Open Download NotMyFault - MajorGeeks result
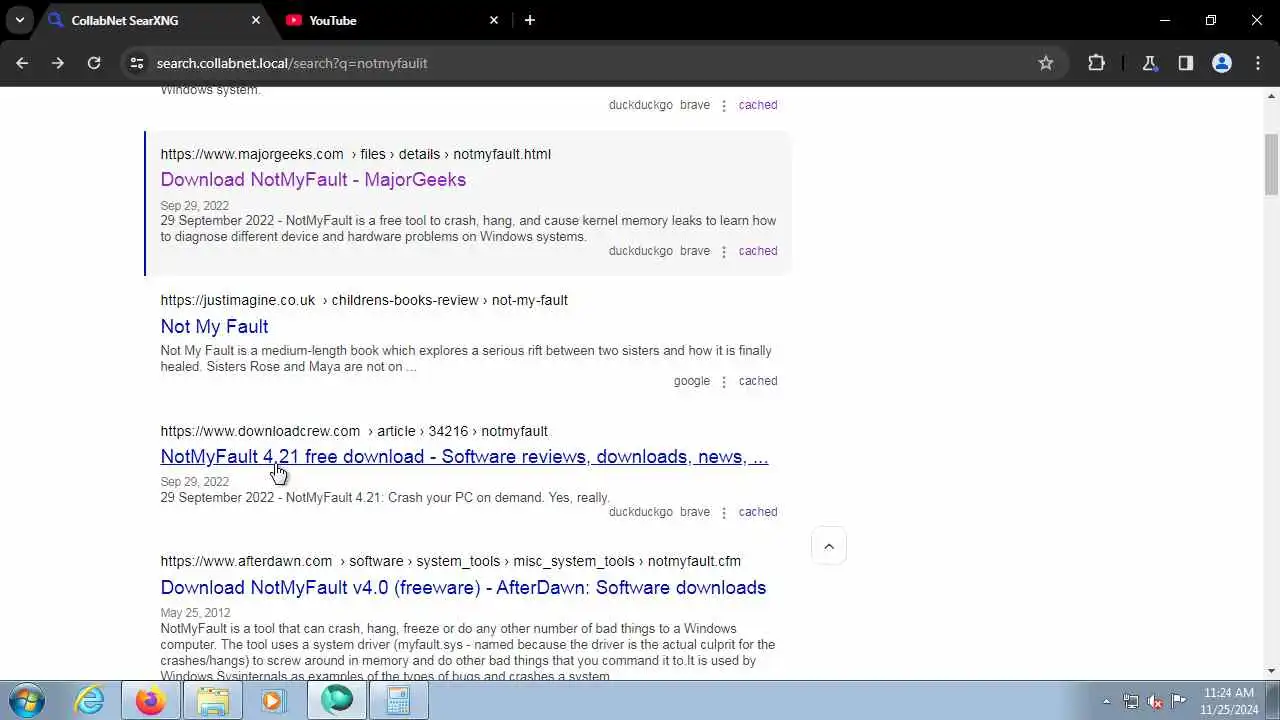The width and height of the screenshot is (1280, 720). [313, 180]
